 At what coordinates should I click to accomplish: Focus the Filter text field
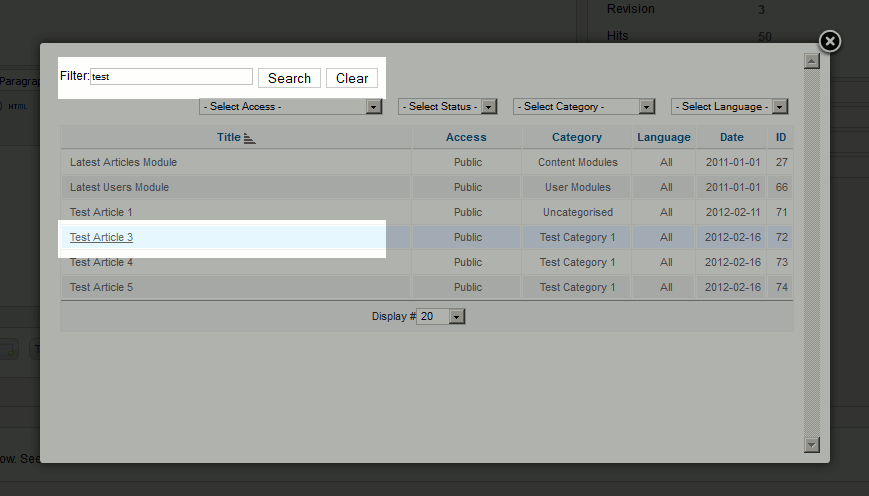point(171,76)
